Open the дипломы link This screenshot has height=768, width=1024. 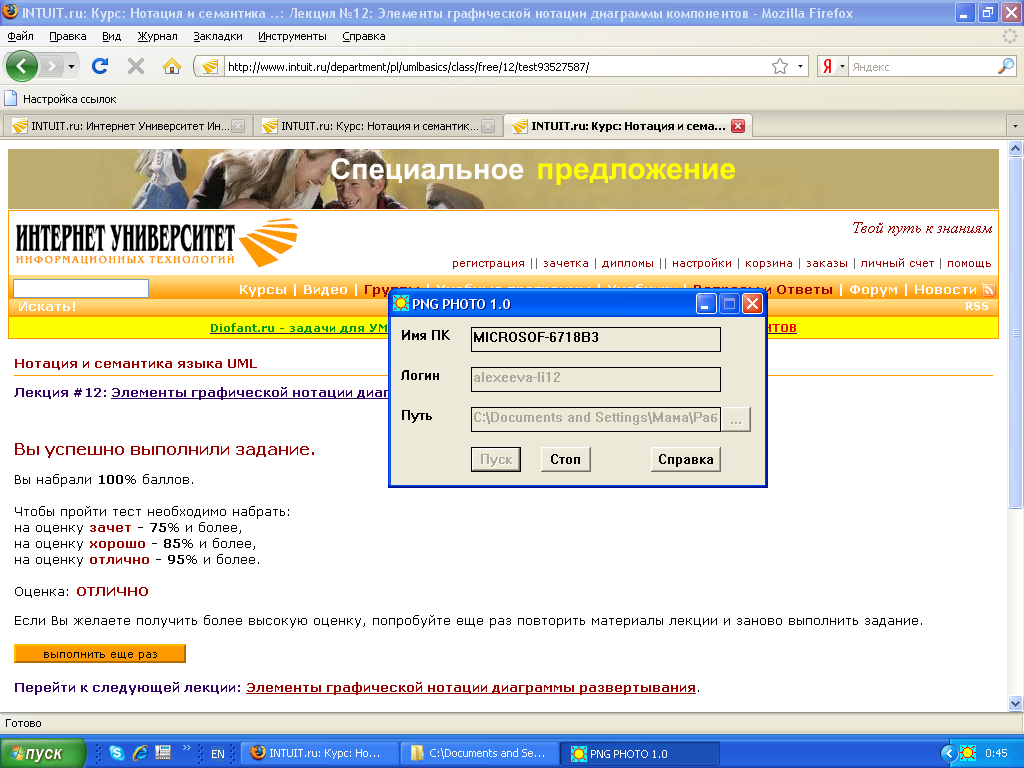[628, 263]
